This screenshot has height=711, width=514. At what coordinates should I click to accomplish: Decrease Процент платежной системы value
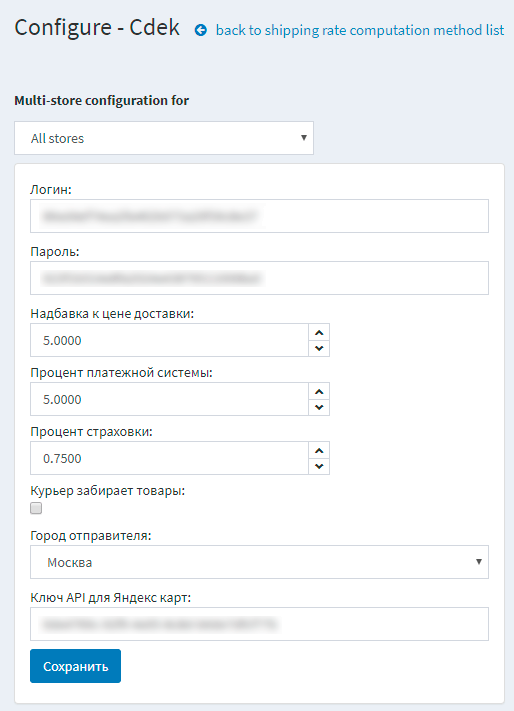pos(319,407)
